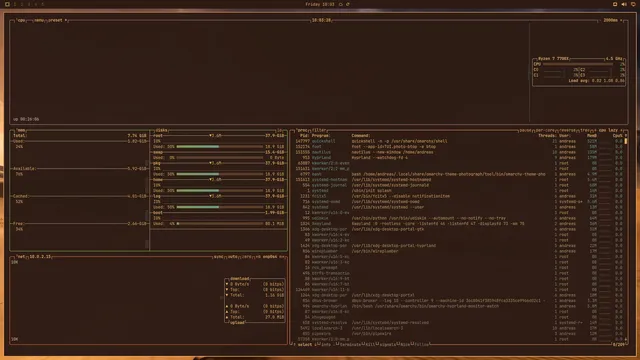Viewport: 640px width, 360px height.
Task: Click the Command: column header
Action: (x=361, y=136)
